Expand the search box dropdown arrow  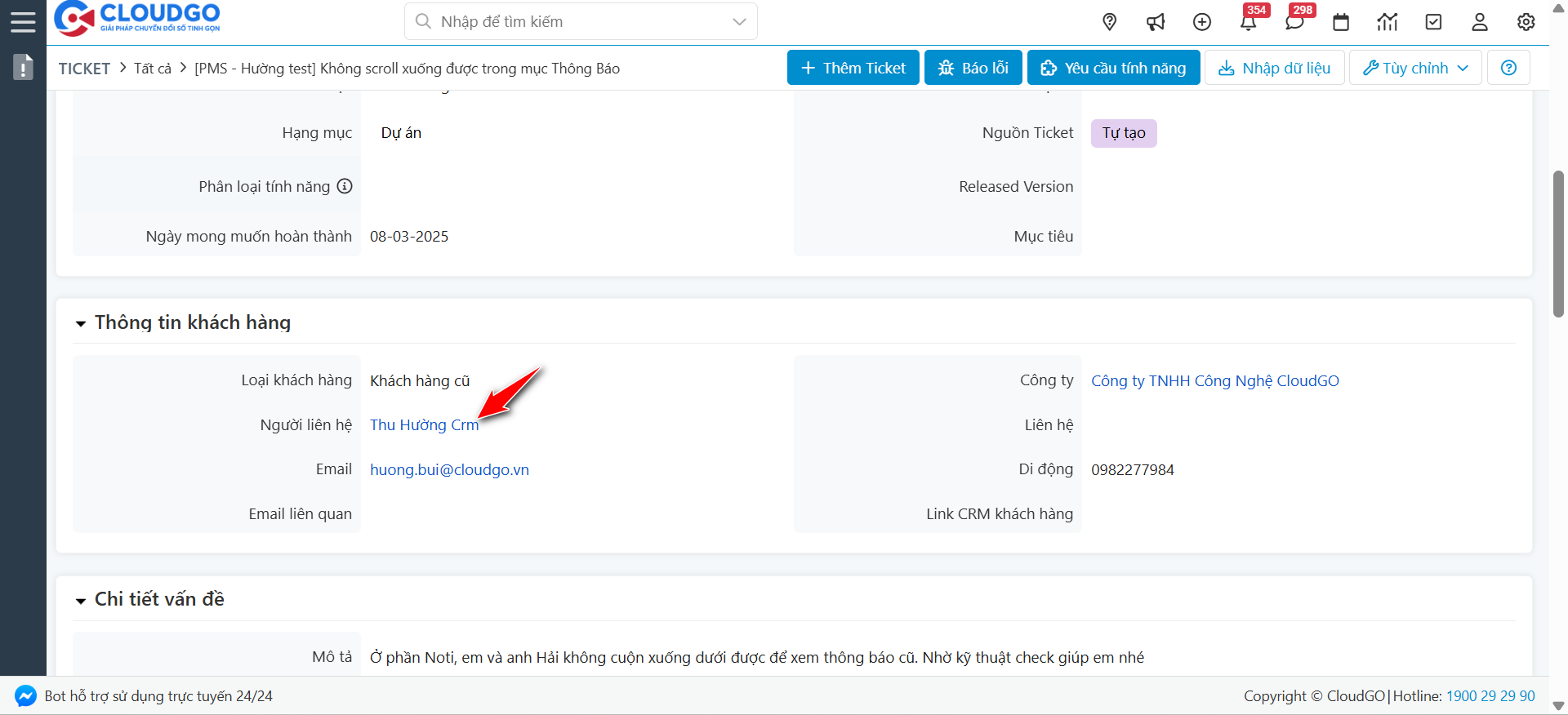[x=739, y=22]
